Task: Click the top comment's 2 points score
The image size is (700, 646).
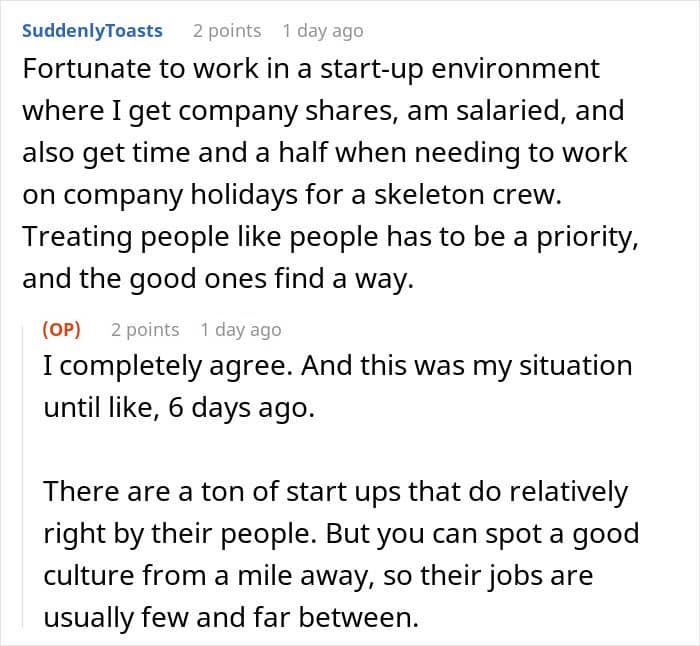Action: click(227, 31)
